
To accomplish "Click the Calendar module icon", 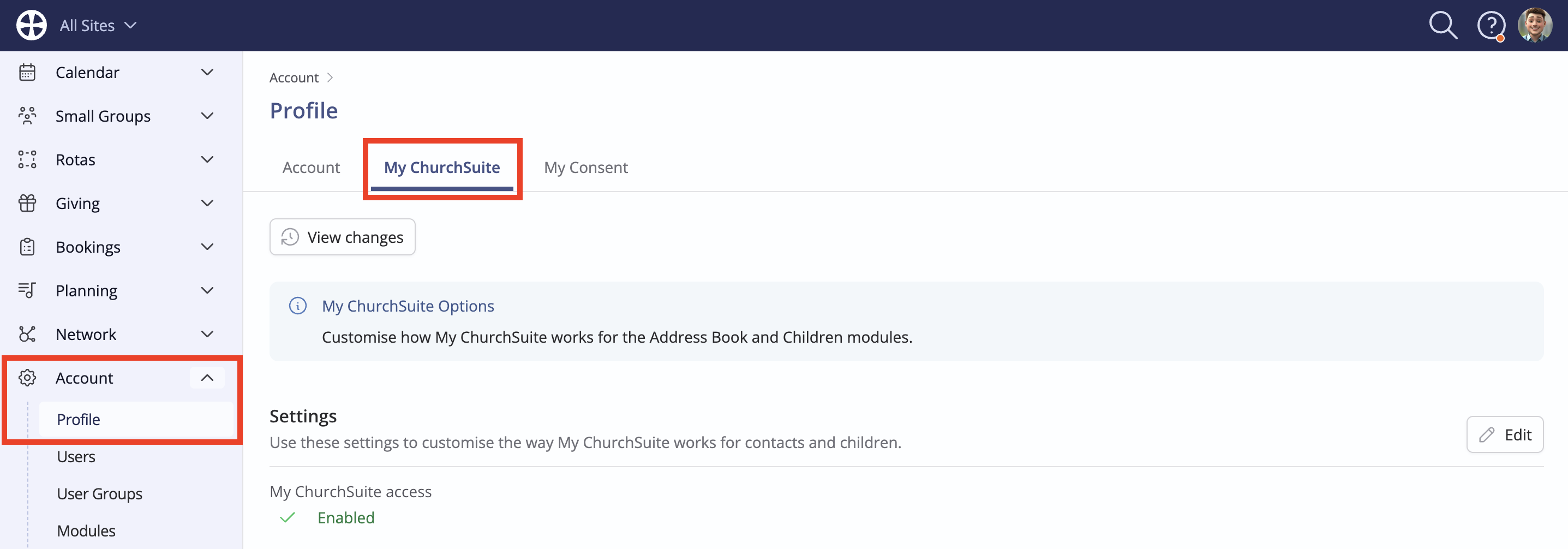I will (27, 73).
